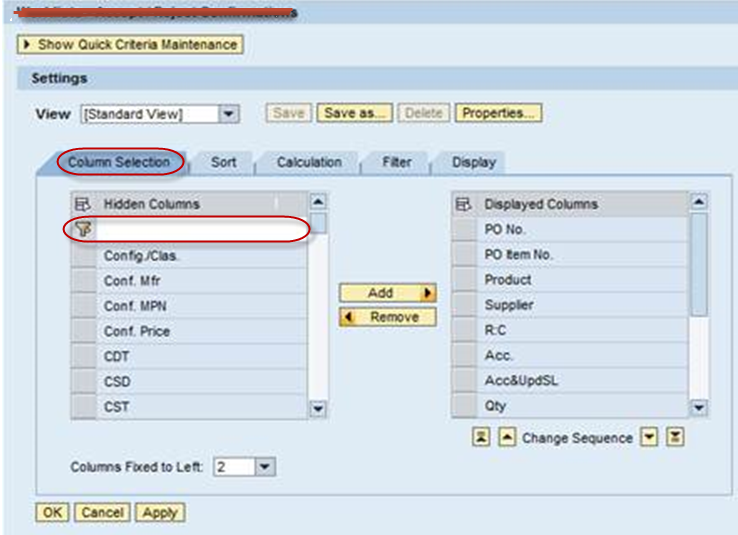Click row selector beside PO No.
The image size is (738, 535).
(465, 230)
